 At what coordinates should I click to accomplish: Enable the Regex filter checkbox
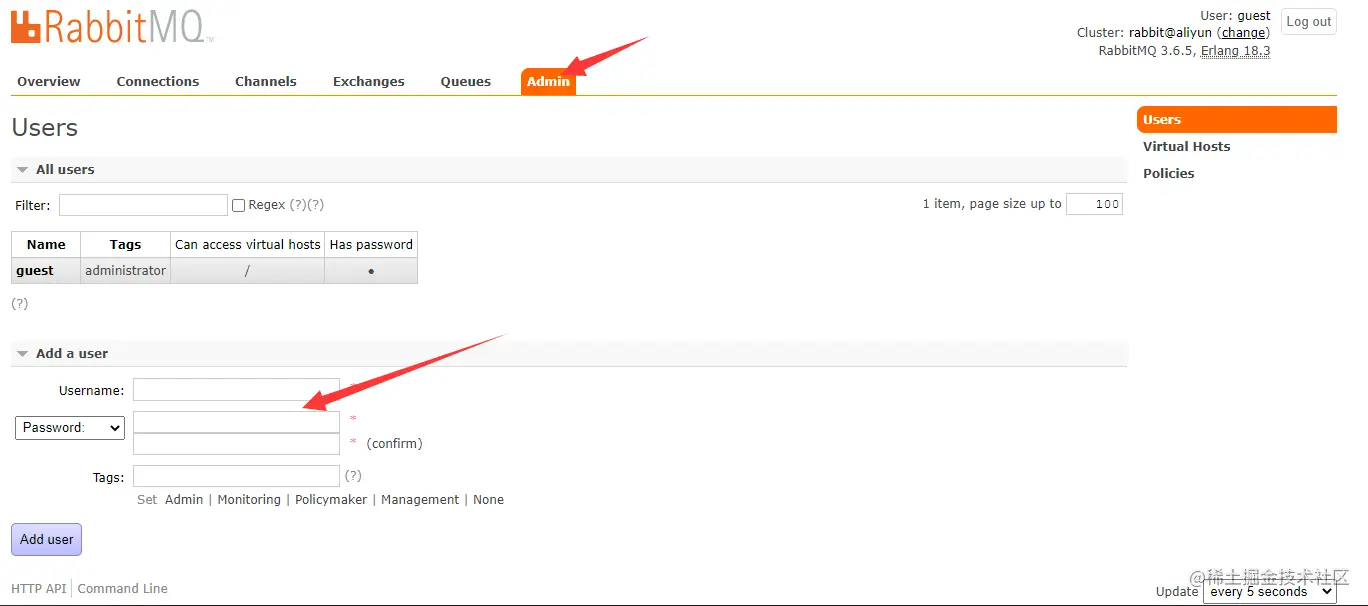[x=238, y=205]
